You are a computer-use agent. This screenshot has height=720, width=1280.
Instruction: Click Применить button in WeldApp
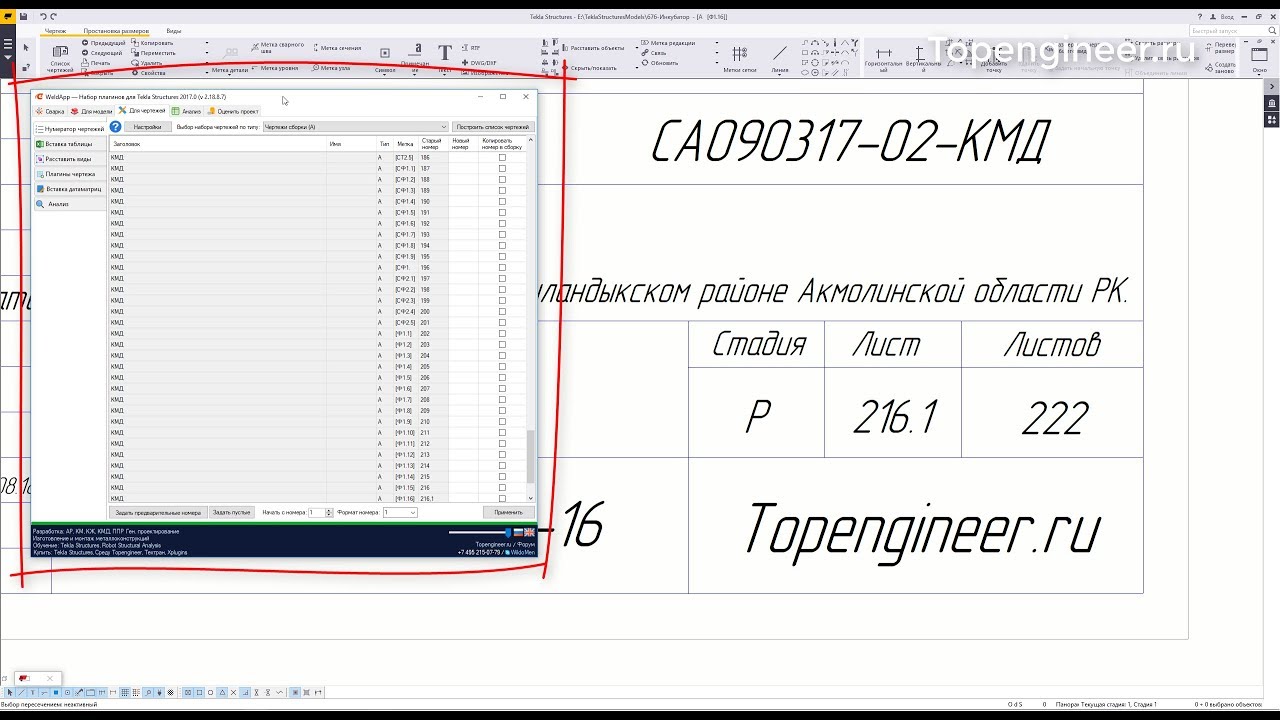[508, 512]
